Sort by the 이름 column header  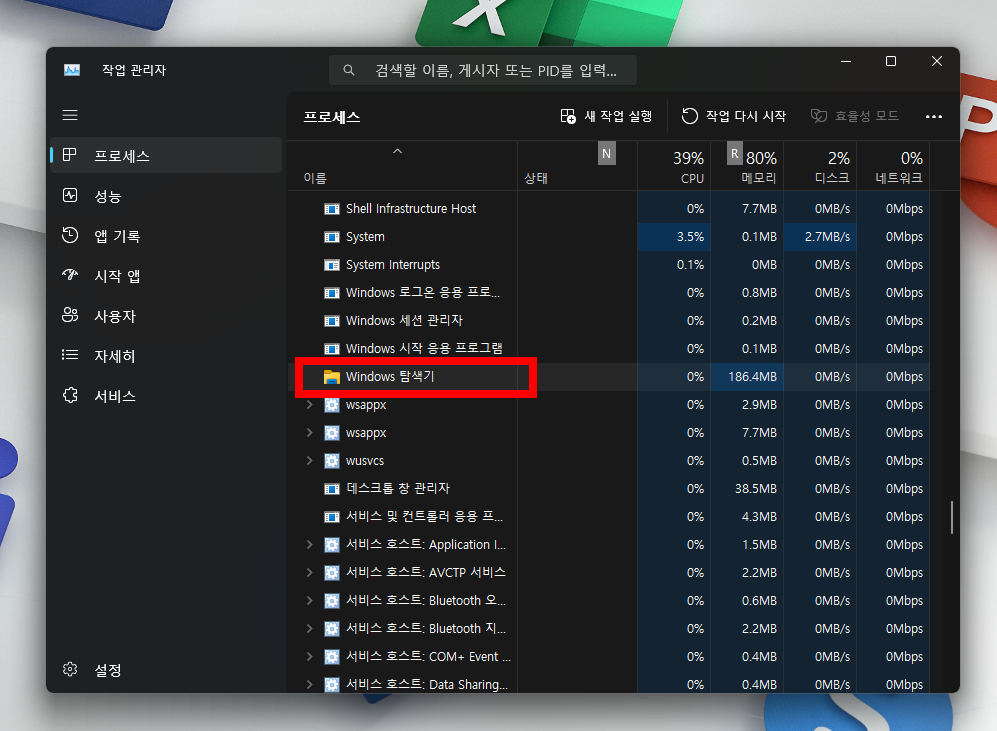[403, 167]
